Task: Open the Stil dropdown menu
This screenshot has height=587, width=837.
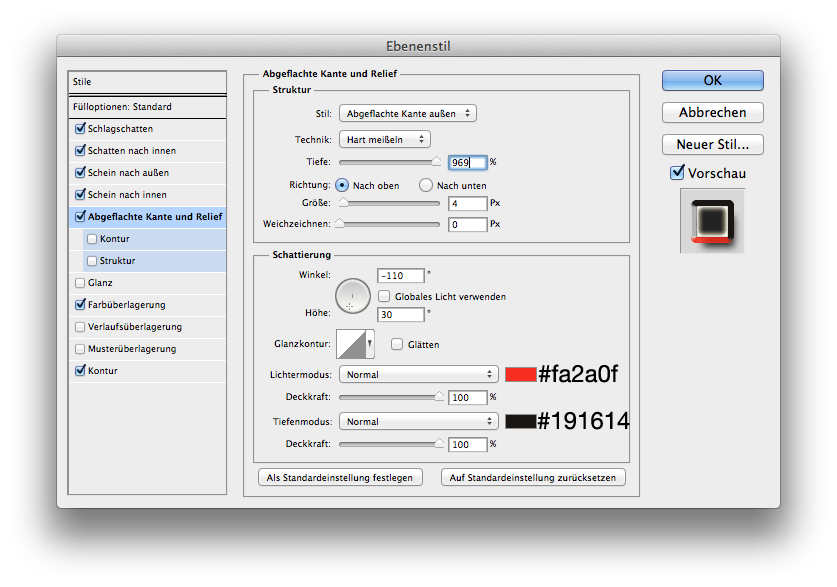Action: pyautogui.click(x=407, y=114)
